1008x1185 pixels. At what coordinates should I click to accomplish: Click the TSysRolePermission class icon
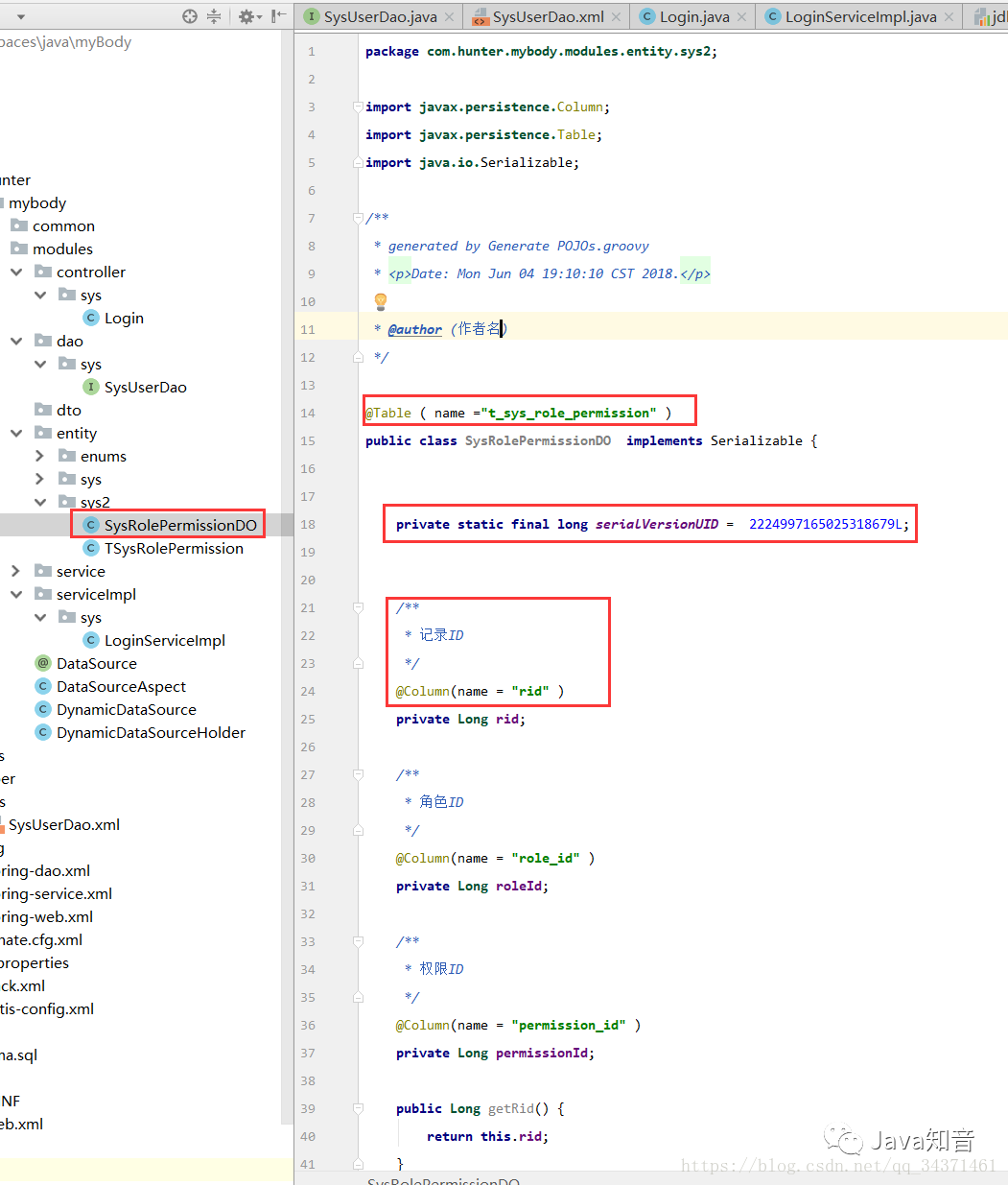pyautogui.click(x=91, y=548)
